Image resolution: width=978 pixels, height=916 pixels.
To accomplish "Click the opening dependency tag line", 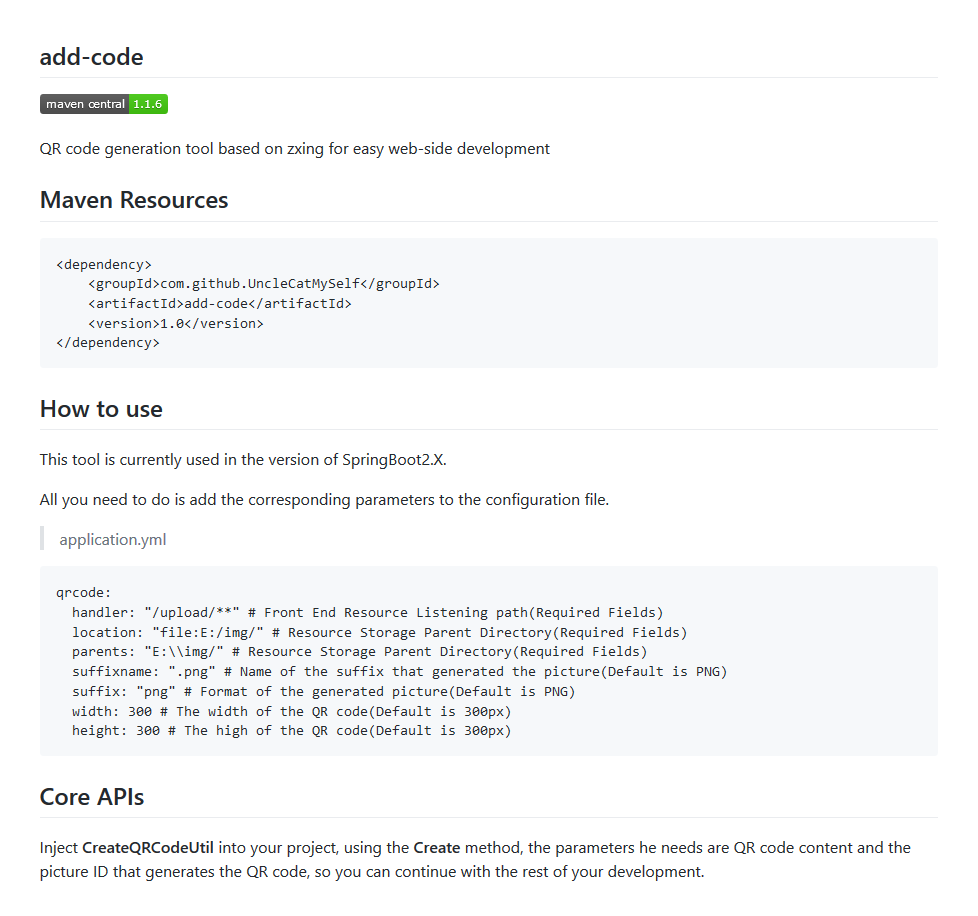I will (x=104, y=264).
